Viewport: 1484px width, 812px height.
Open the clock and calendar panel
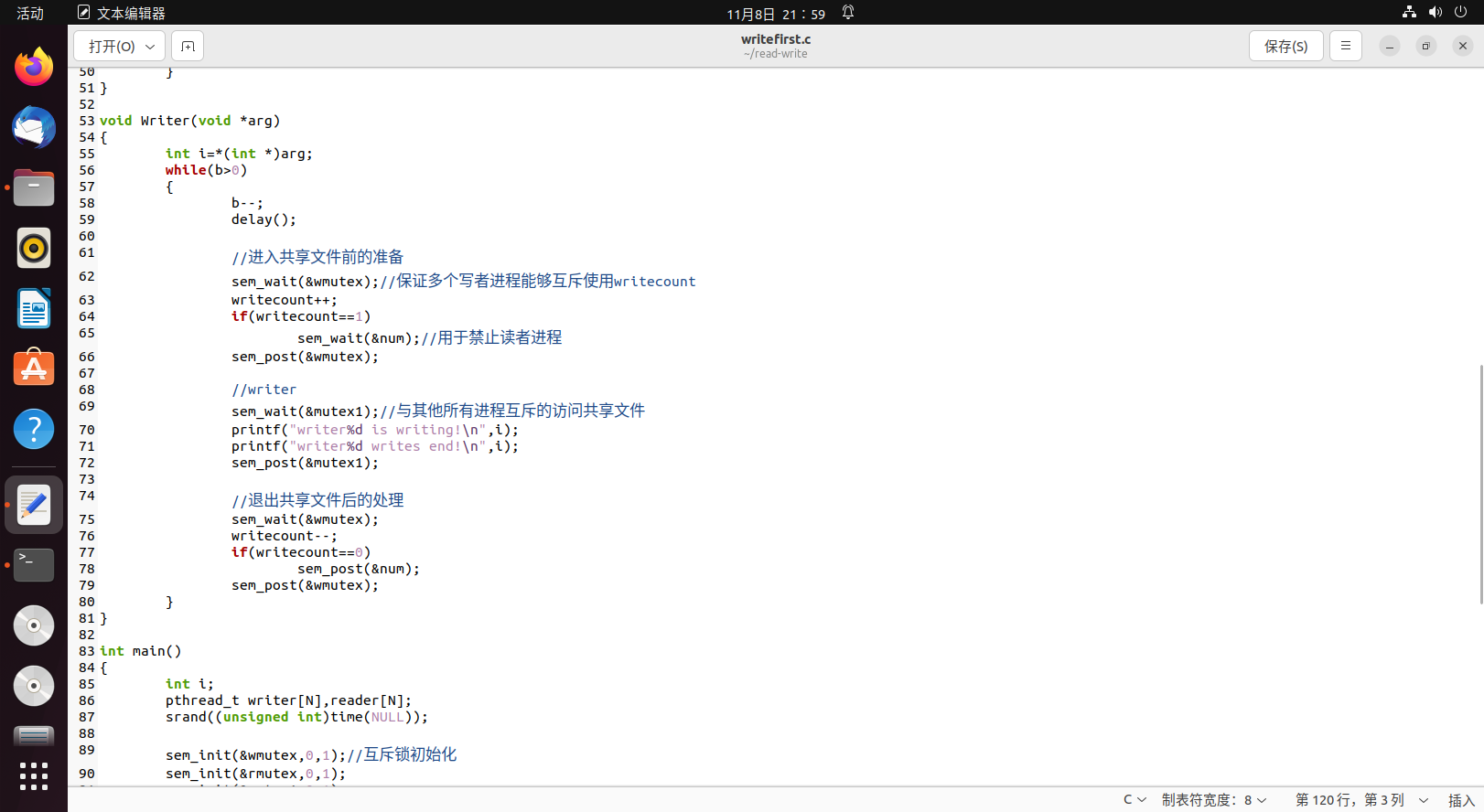tap(776, 14)
